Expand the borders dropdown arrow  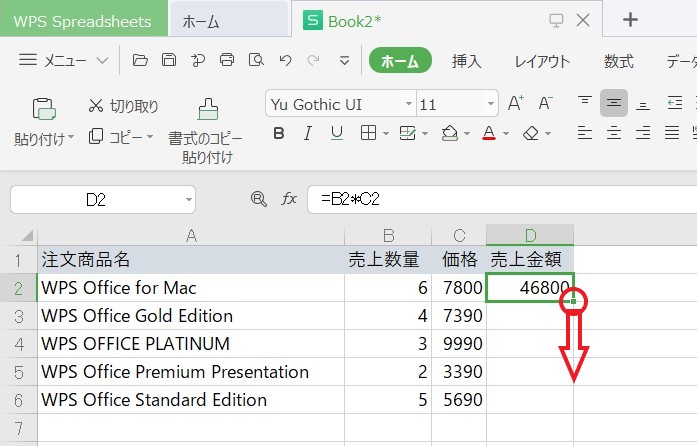[386, 133]
